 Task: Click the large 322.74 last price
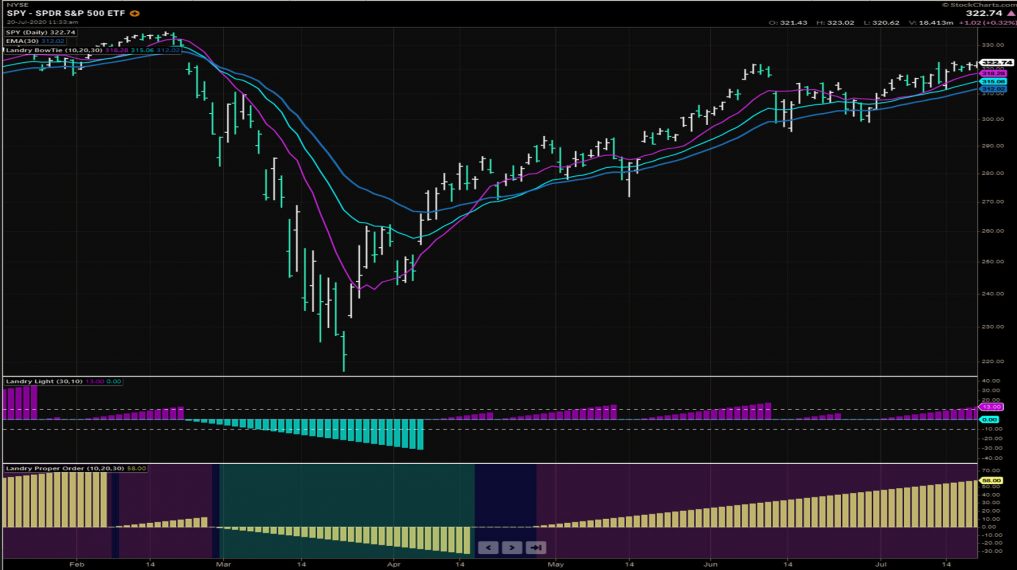pyautogui.click(x=983, y=13)
